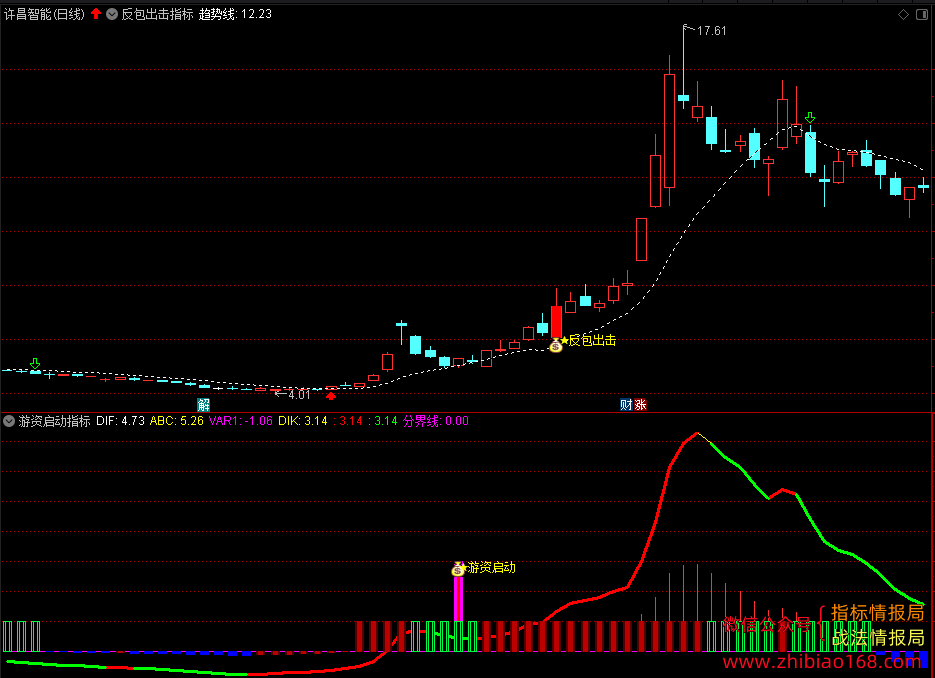This screenshot has width=935, height=678.
Task: Click the 财 marker at the chart bottom
Action: coord(626,405)
